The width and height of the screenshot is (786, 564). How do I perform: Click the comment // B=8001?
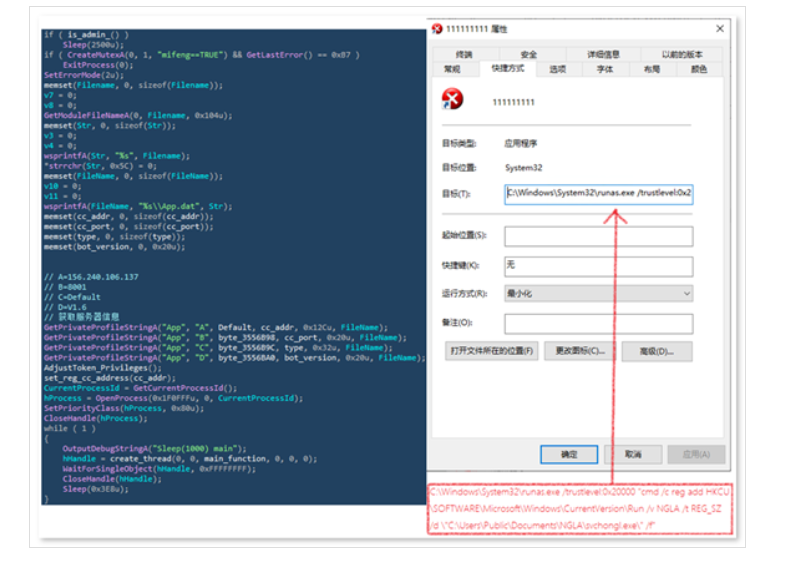(x=65, y=287)
